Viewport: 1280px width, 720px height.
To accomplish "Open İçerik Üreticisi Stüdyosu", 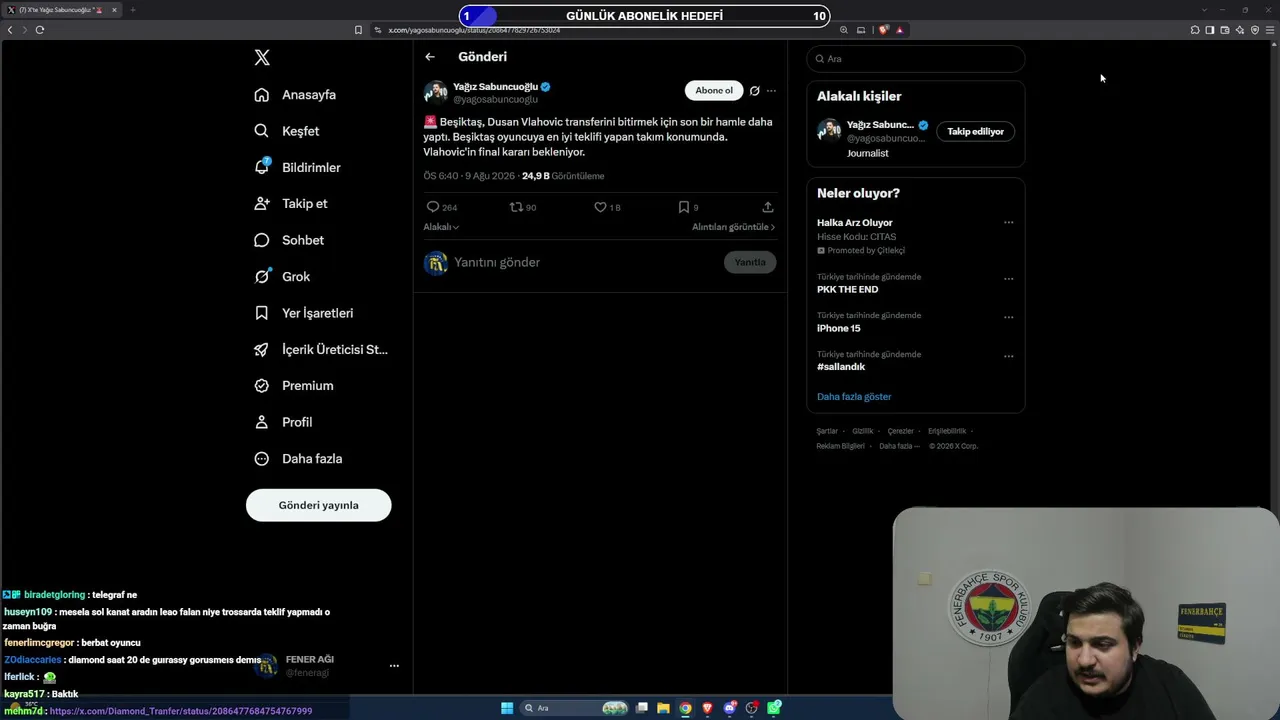I will (321, 349).
